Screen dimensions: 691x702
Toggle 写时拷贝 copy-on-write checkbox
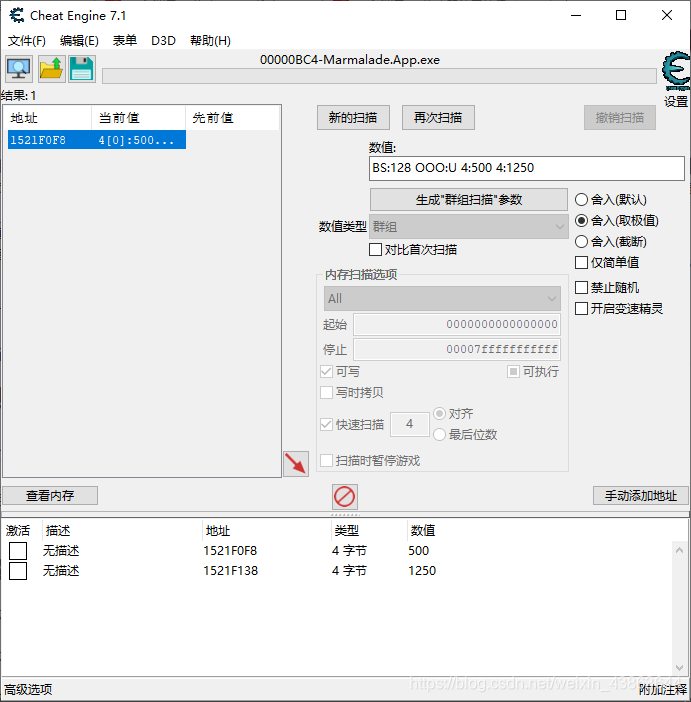coord(352,393)
